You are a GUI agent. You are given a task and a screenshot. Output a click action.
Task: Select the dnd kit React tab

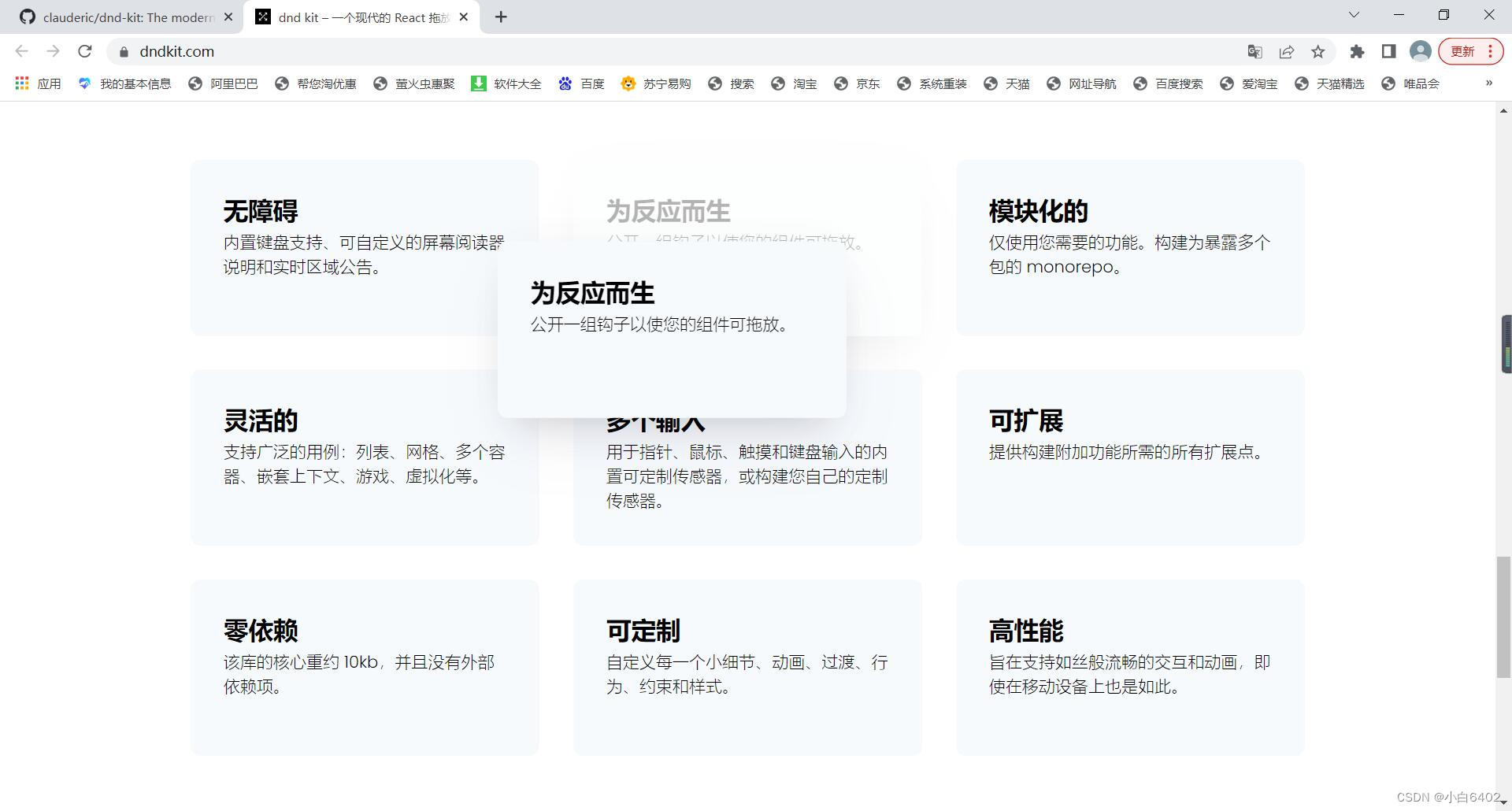pos(362,17)
